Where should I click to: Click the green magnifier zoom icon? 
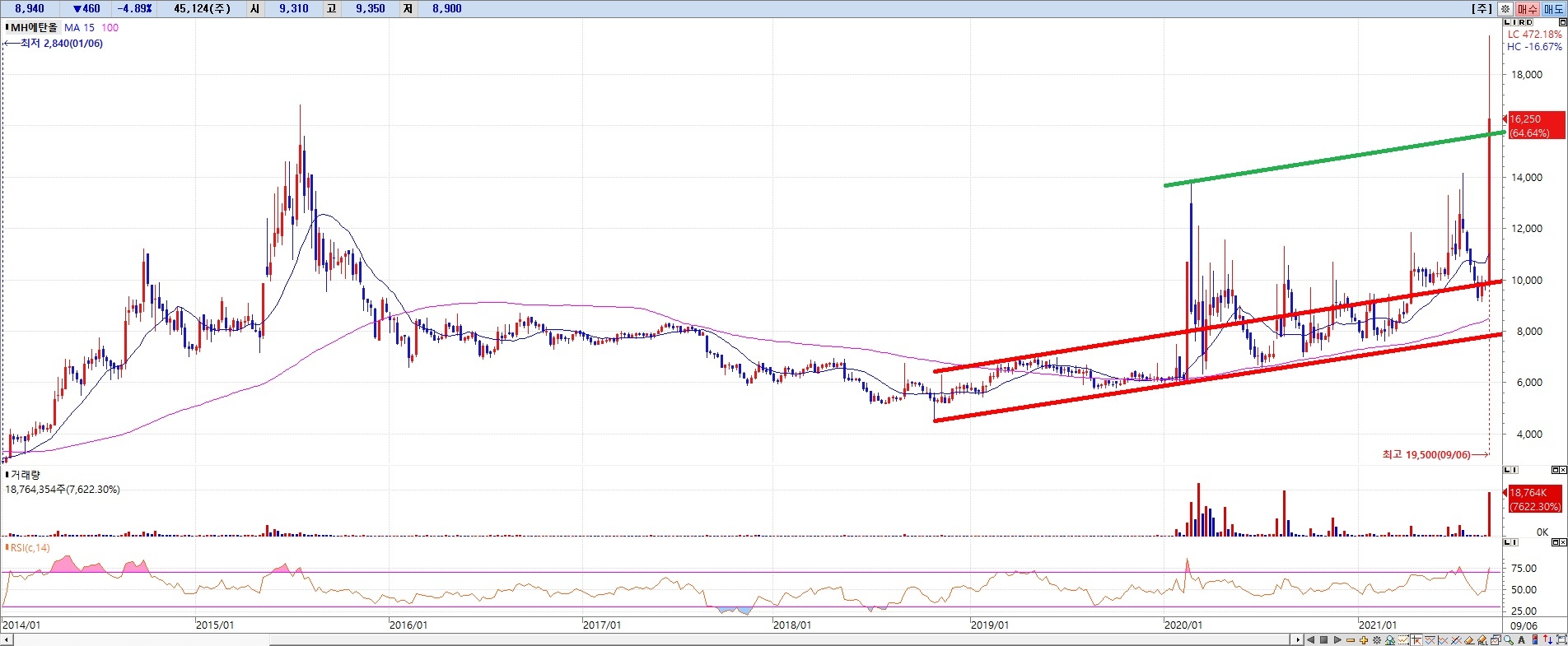(x=1509, y=639)
